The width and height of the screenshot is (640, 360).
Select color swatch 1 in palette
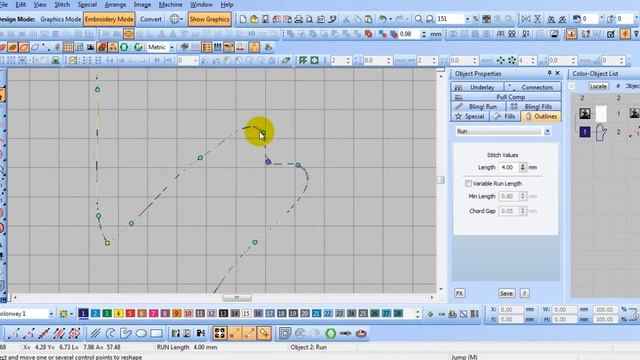[x=83, y=313]
